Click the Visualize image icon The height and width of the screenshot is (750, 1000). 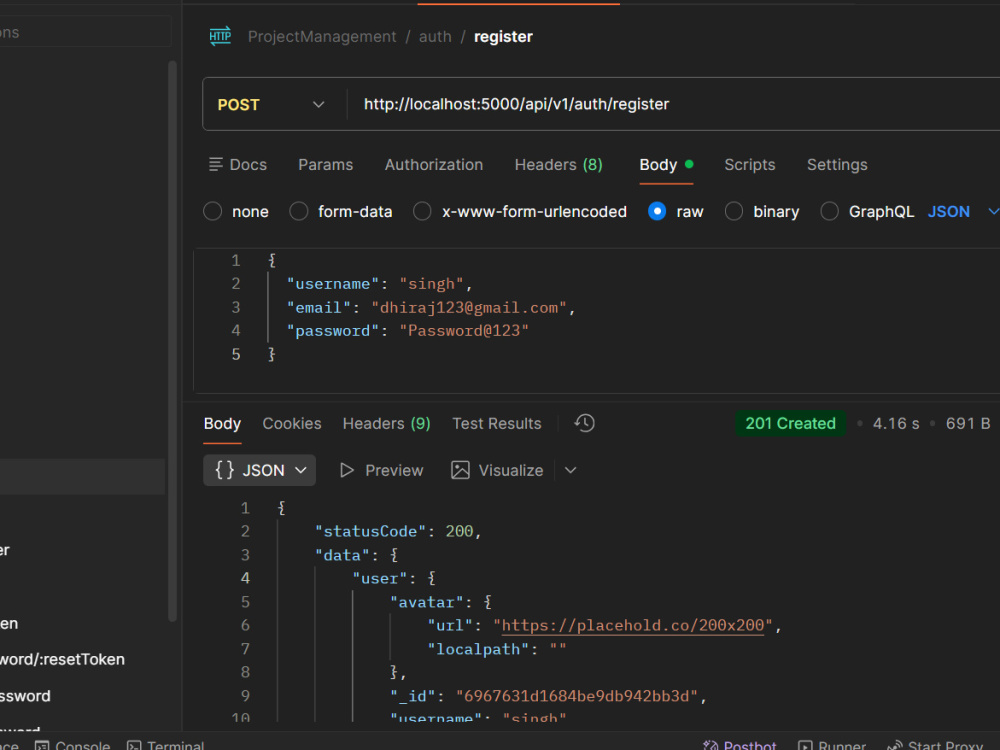click(460, 471)
